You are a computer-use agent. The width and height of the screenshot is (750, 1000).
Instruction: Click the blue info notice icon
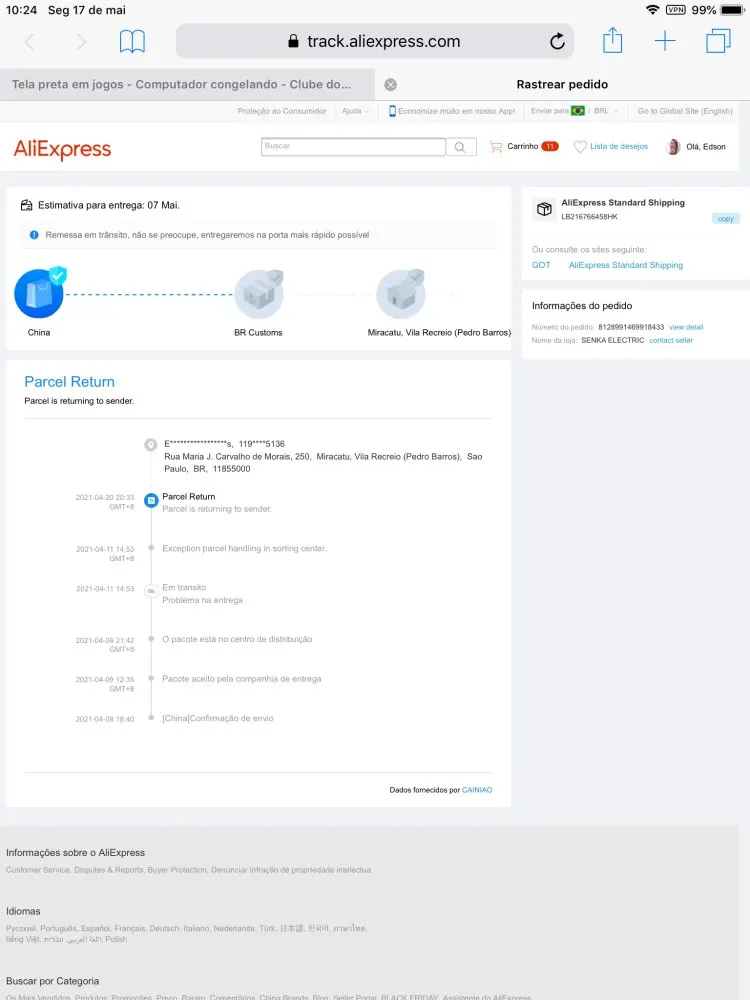click(34, 235)
